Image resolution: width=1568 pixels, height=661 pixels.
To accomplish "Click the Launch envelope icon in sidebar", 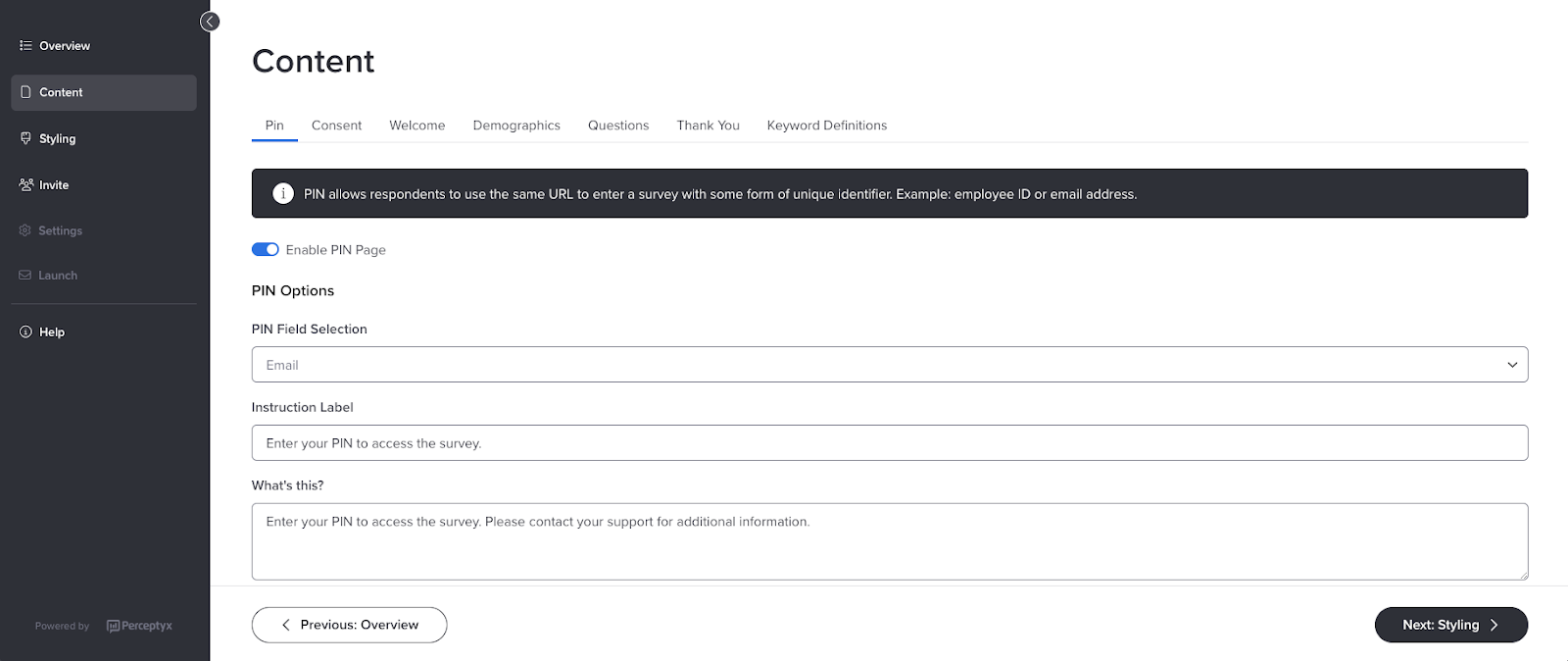I will tap(25, 276).
